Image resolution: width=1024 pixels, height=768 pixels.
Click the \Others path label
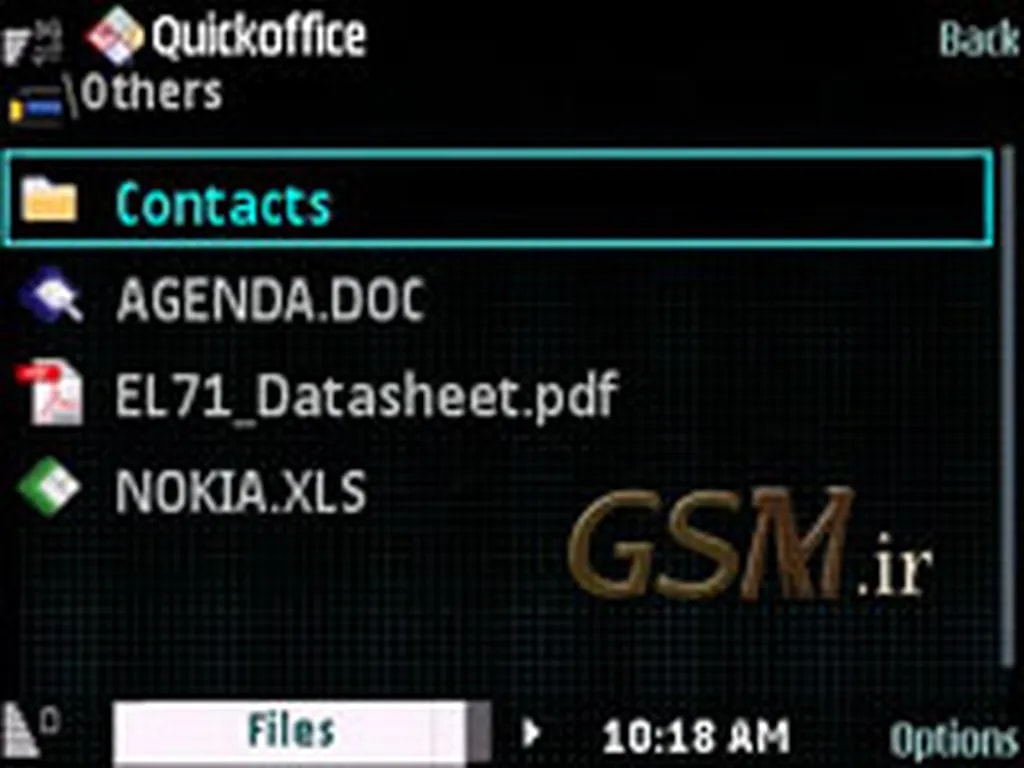click(x=150, y=93)
